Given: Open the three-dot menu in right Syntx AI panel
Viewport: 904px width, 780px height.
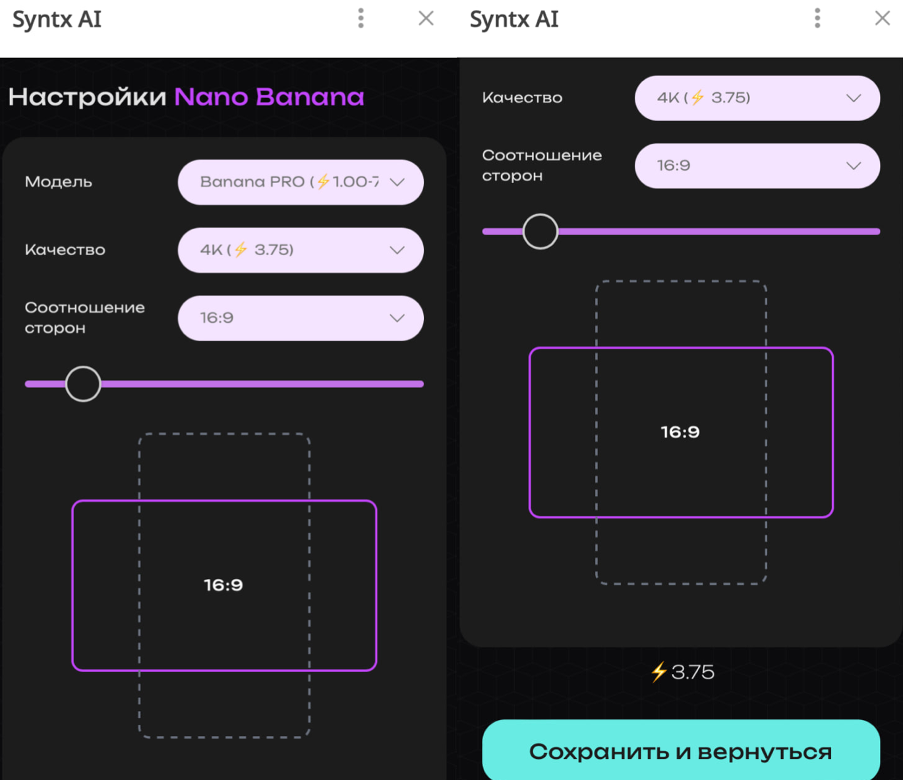Looking at the screenshot, I should pos(818,19).
